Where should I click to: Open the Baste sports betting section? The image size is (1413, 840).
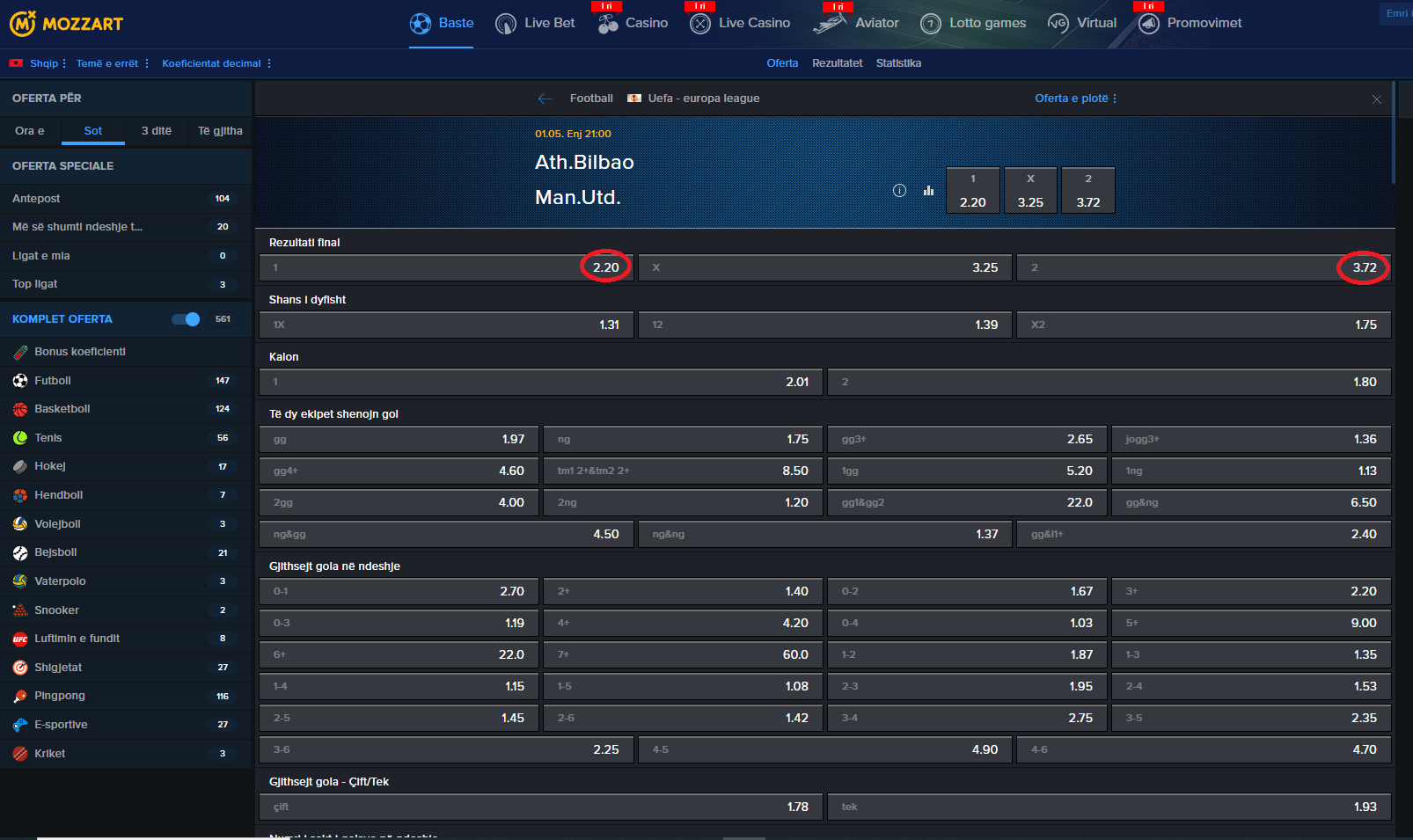(442, 24)
